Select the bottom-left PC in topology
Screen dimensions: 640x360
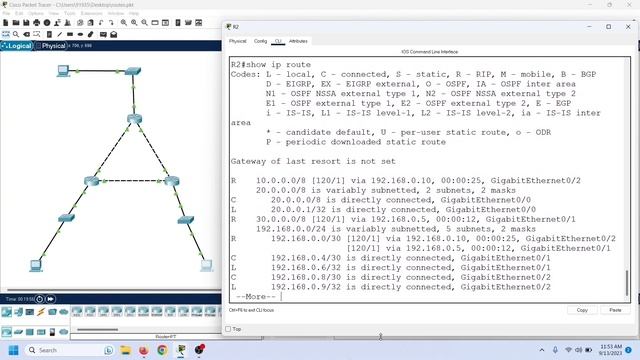coord(36,265)
